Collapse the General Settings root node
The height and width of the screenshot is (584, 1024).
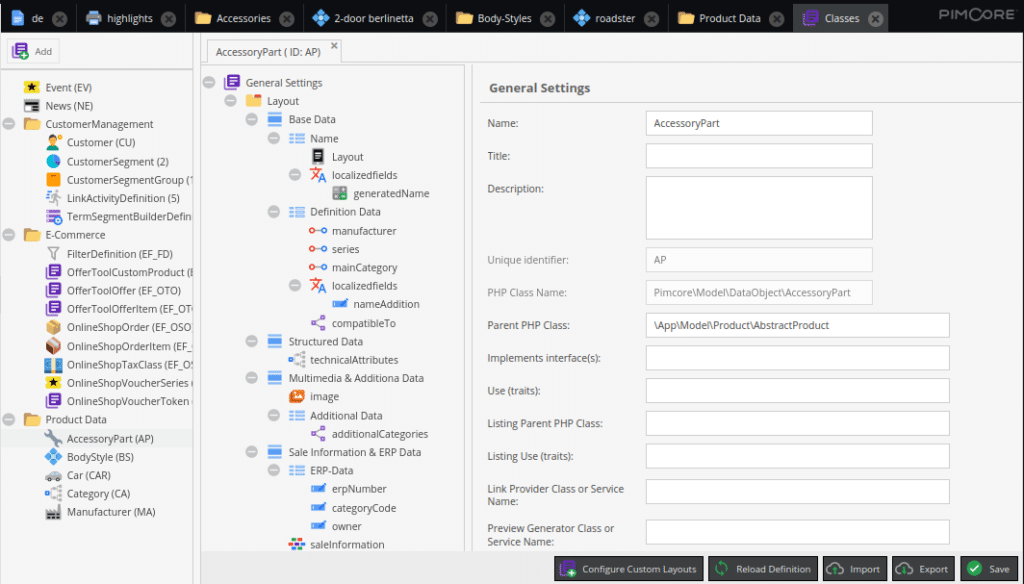pos(209,82)
